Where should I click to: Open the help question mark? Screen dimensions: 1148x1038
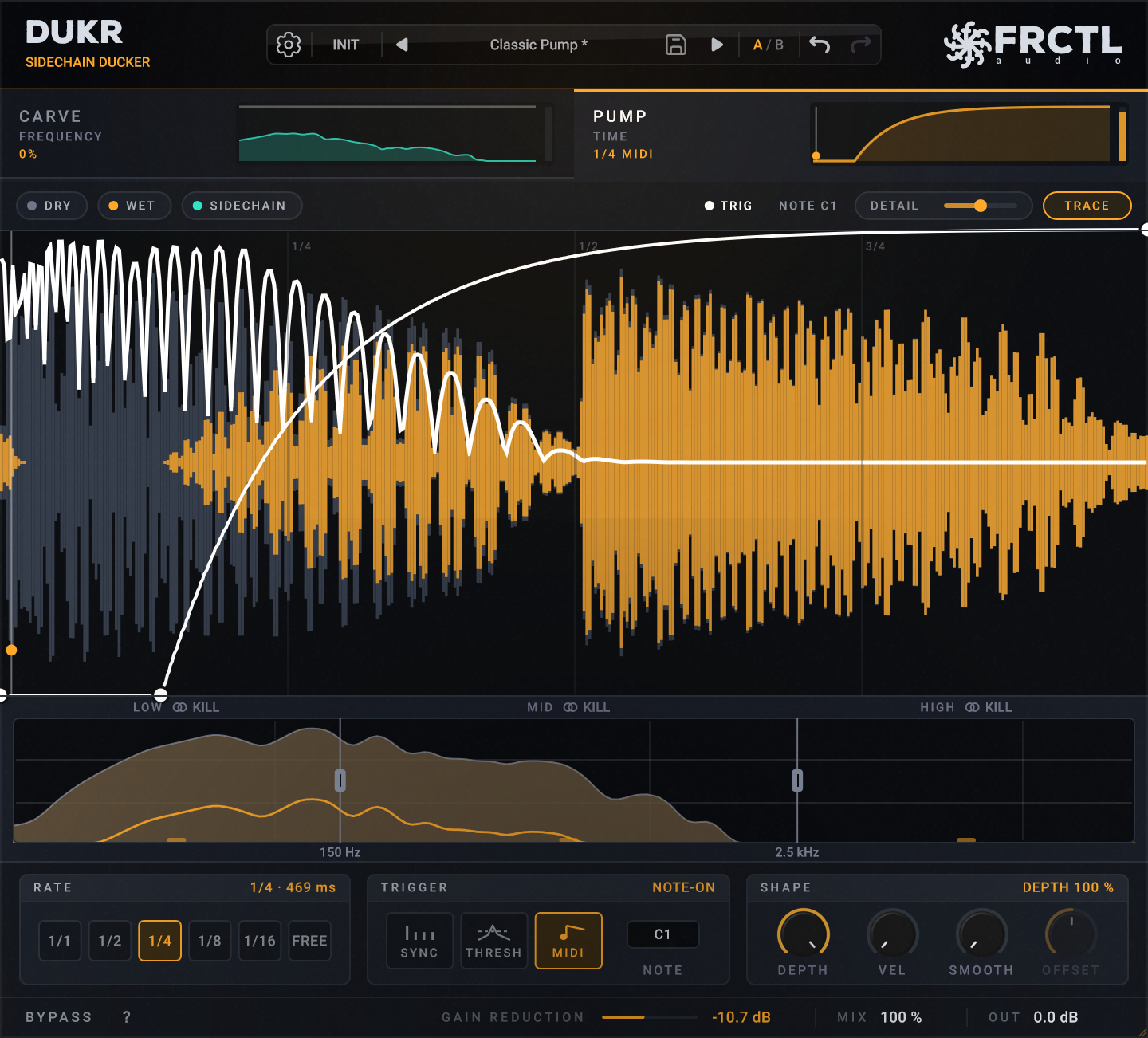click(x=127, y=1017)
